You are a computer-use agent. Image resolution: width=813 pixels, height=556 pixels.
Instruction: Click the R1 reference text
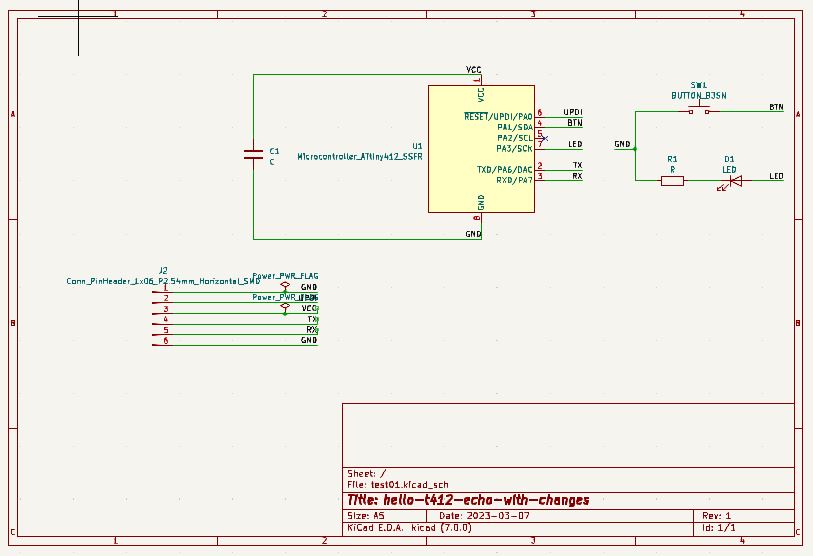click(672, 159)
